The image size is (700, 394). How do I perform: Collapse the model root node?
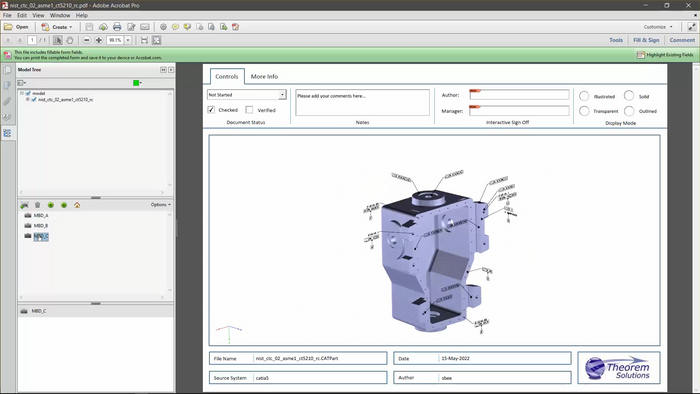pos(21,93)
